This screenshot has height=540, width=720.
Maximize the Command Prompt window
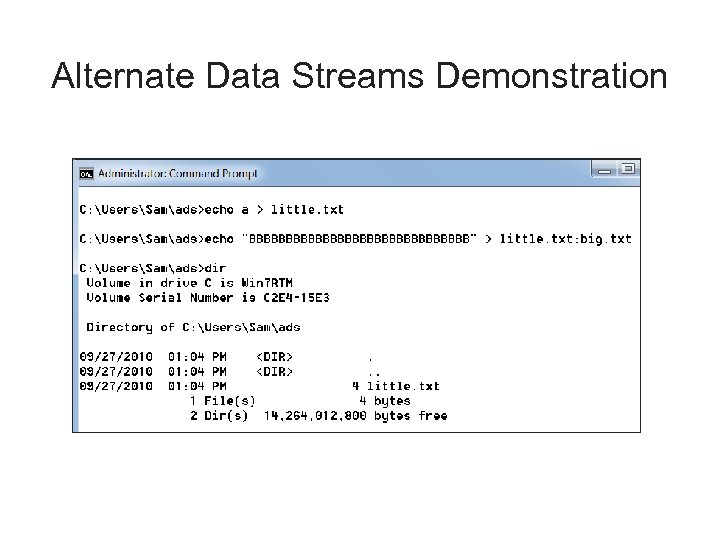pyautogui.click(x=628, y=169)
